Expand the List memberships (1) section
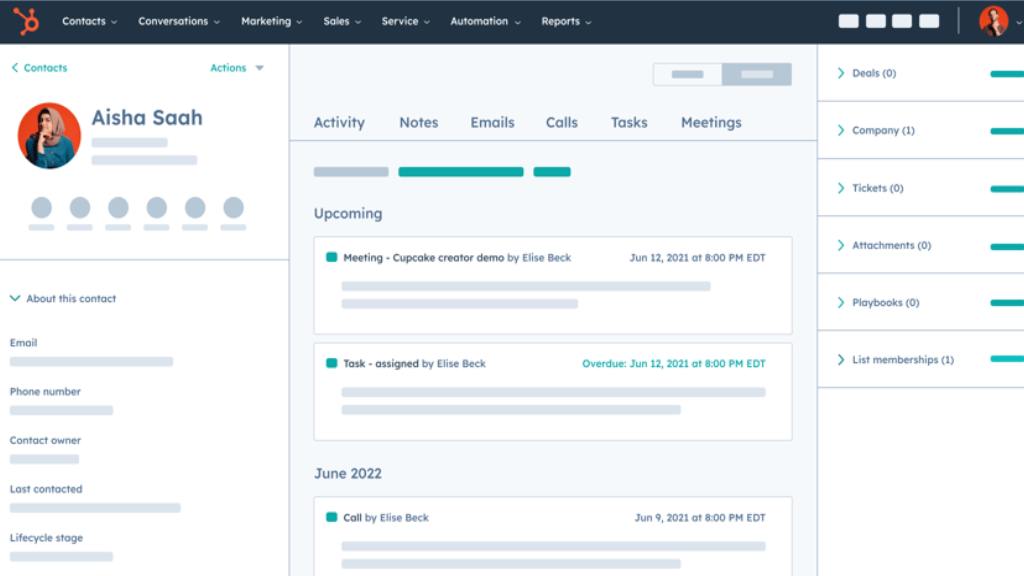The height and width of the screenshot is (576, 1024). pos(841,359)
